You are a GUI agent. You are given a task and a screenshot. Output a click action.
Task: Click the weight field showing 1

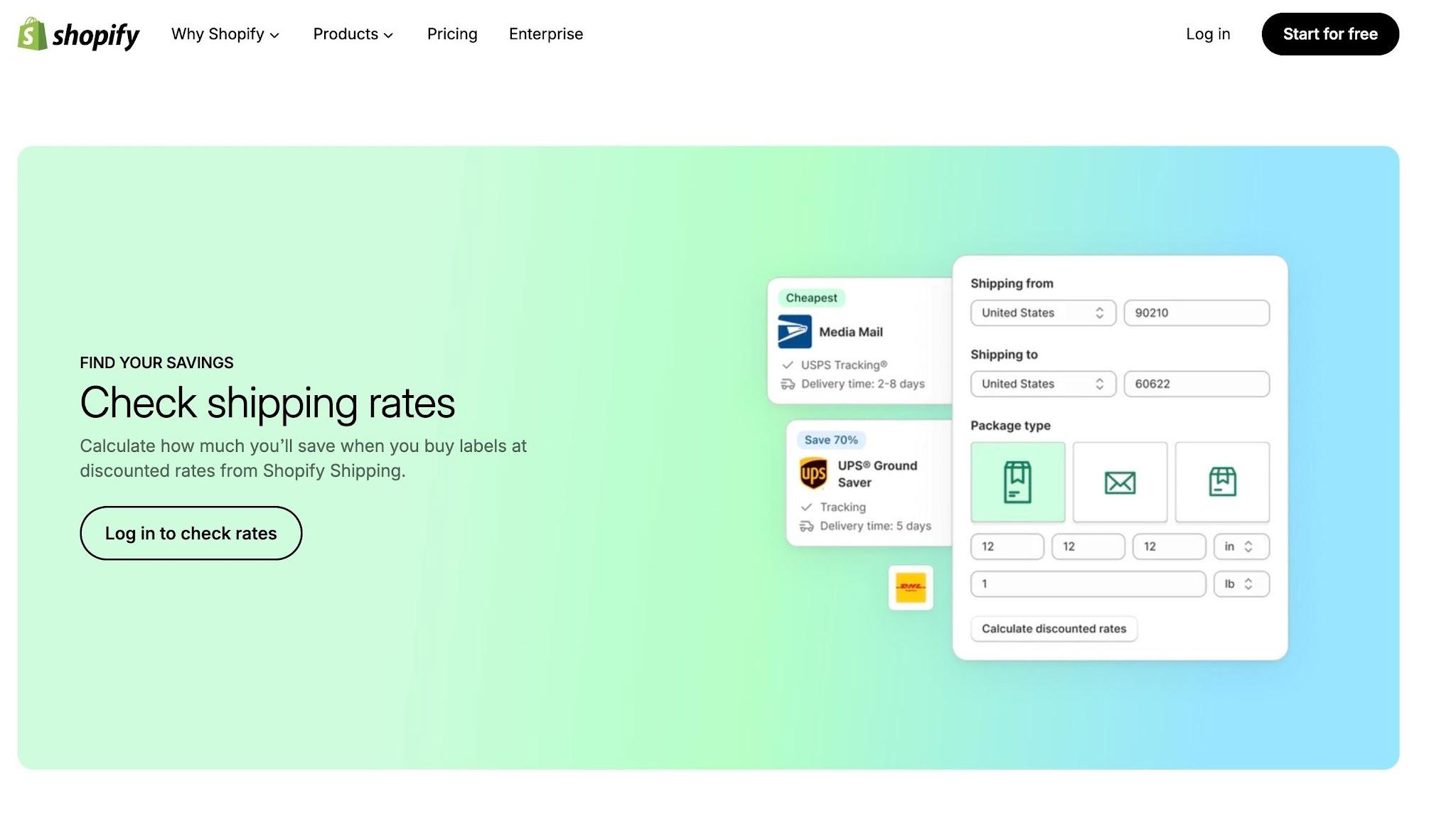pyautogui.click(x=1088, y=584)
